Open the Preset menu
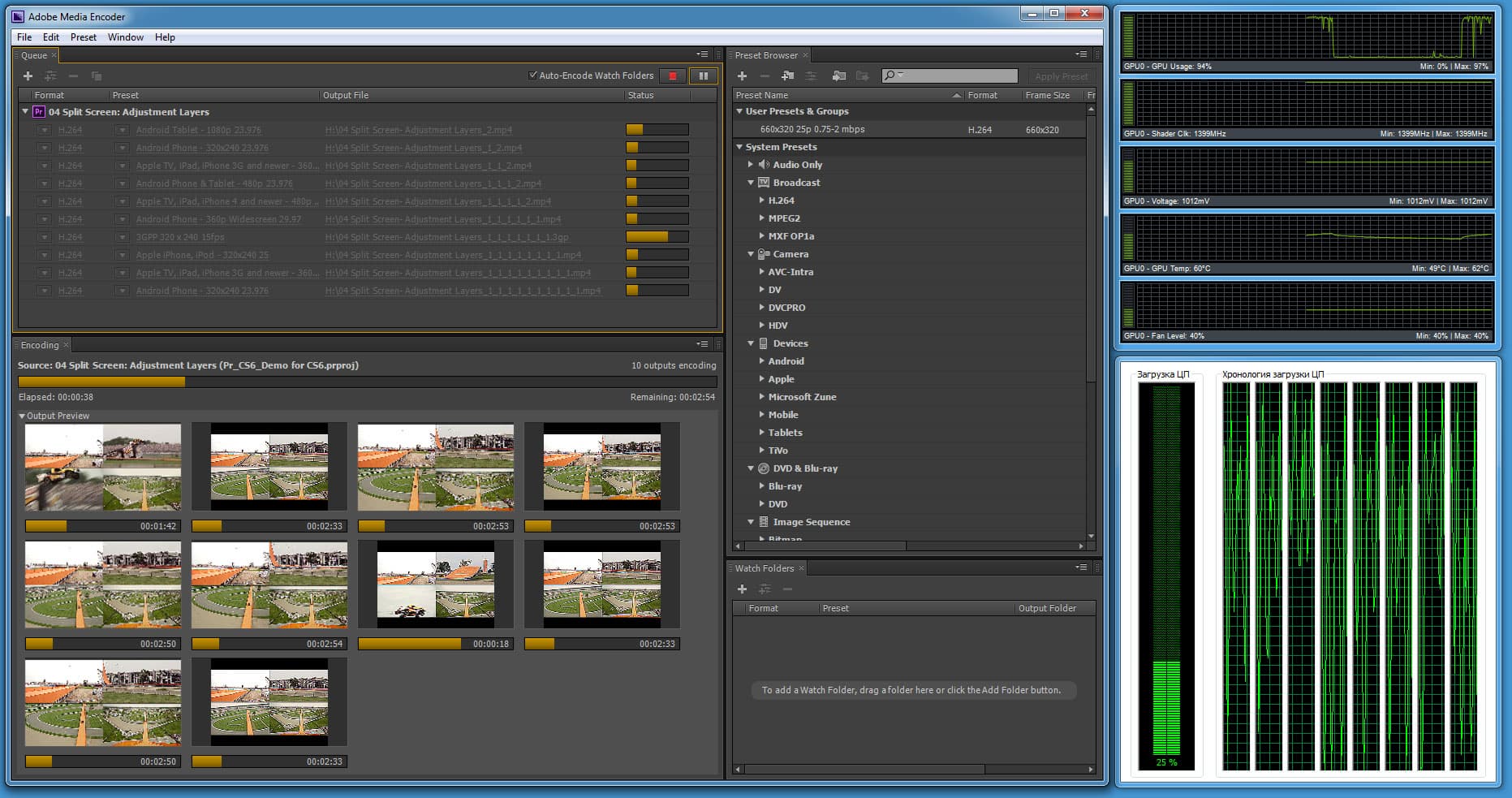1512x798 pixels. point(83,37)
